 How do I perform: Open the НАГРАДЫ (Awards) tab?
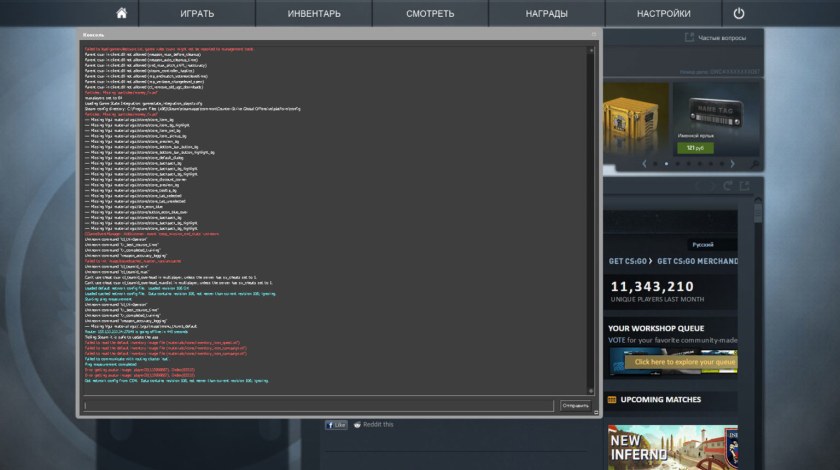547,14
